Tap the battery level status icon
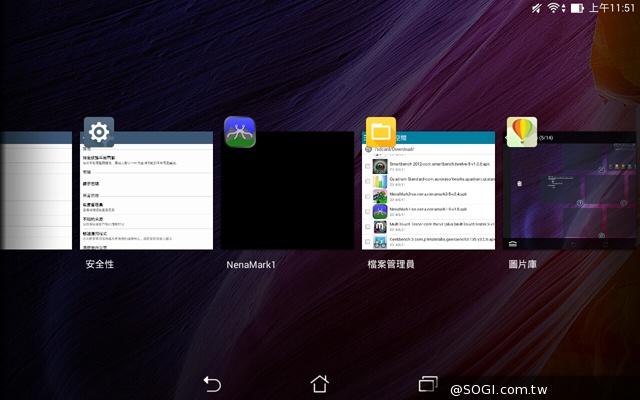 click(577, 8)
